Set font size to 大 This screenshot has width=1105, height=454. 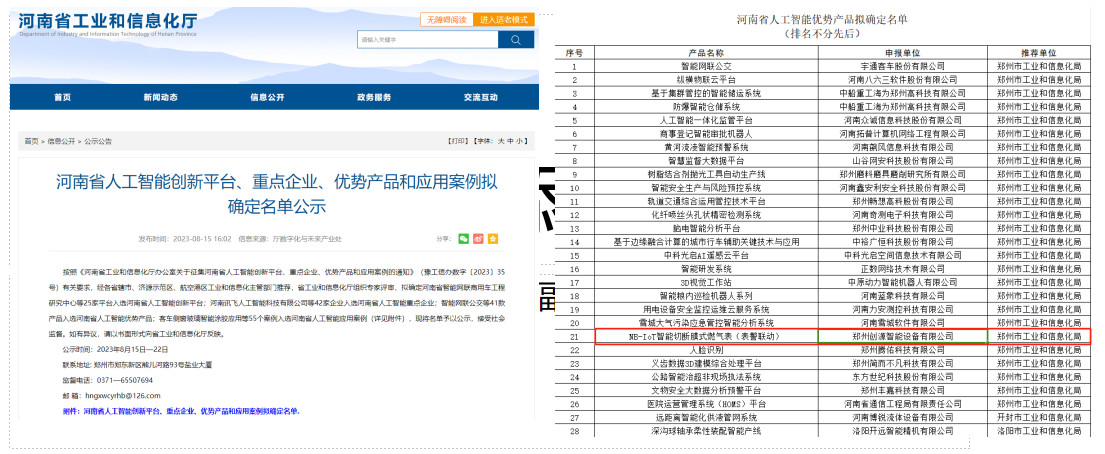pyautogui.click(x=504, y=141)
